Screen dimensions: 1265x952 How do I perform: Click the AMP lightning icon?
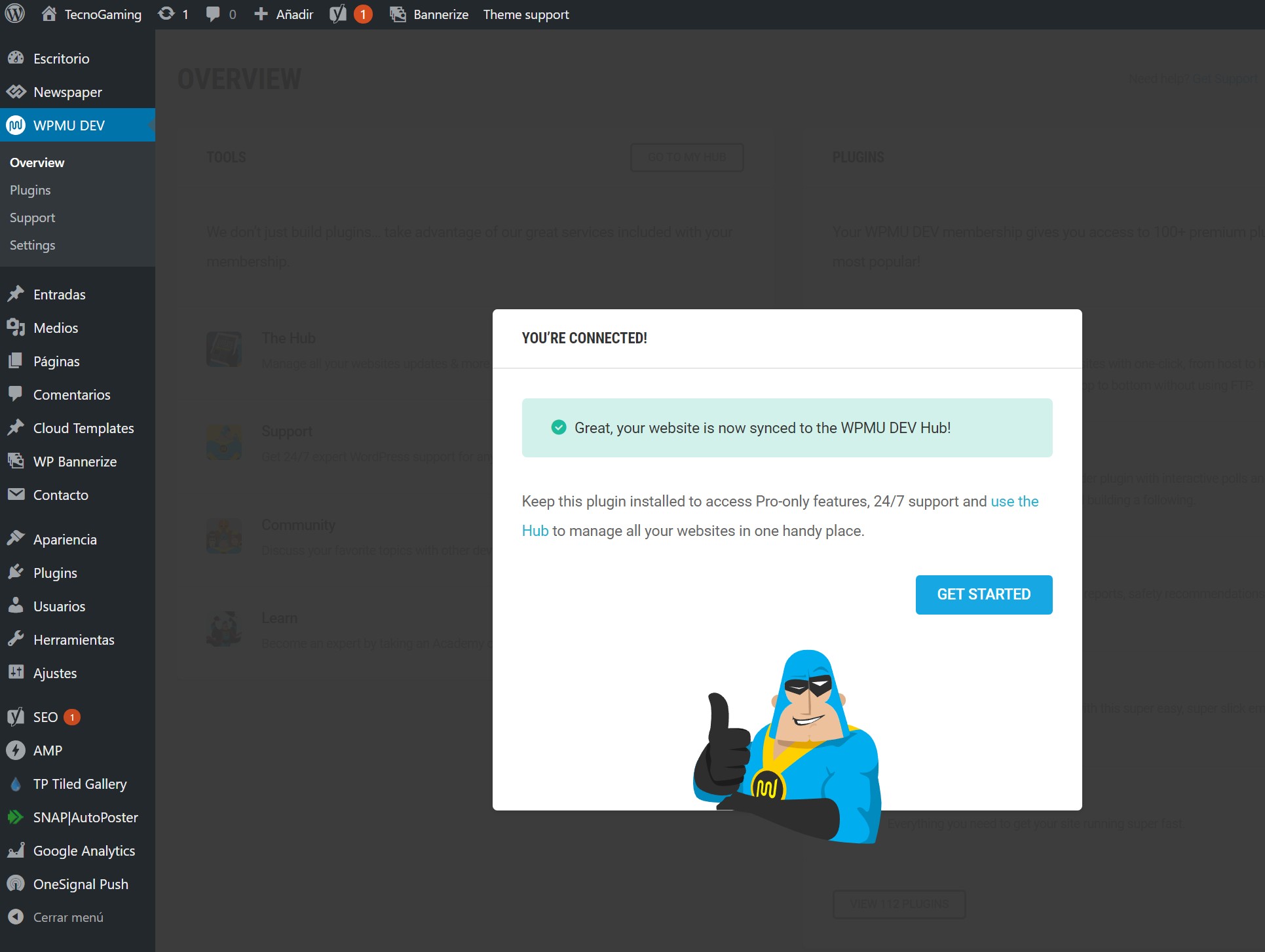(16, 750)
